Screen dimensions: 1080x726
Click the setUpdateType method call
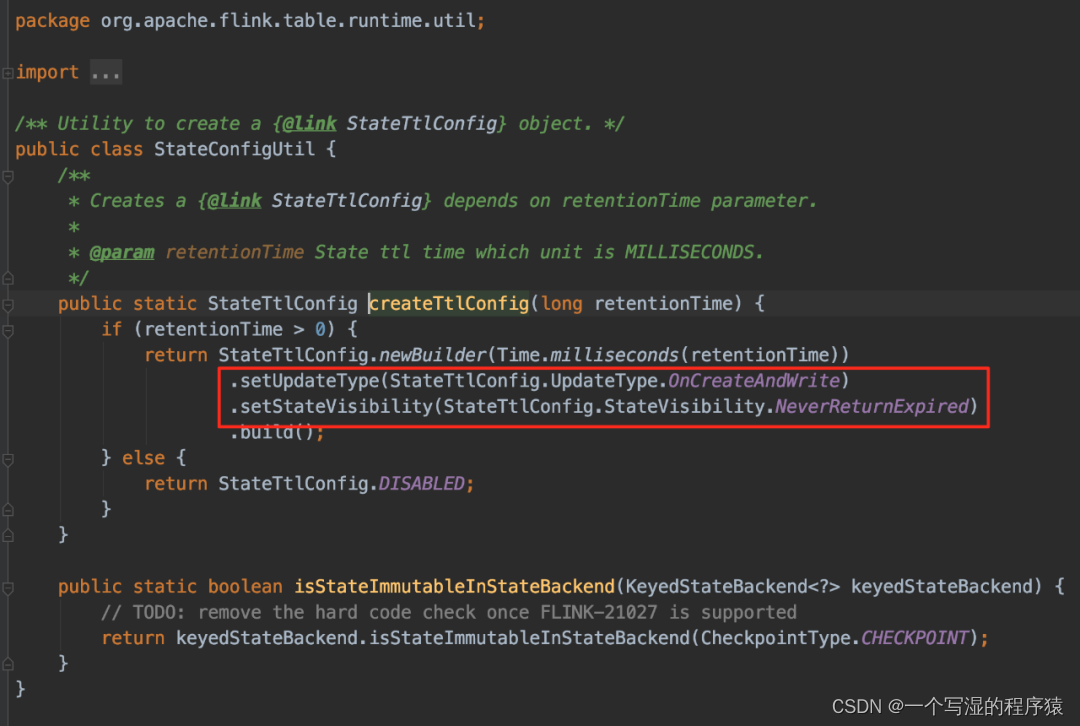309,381
